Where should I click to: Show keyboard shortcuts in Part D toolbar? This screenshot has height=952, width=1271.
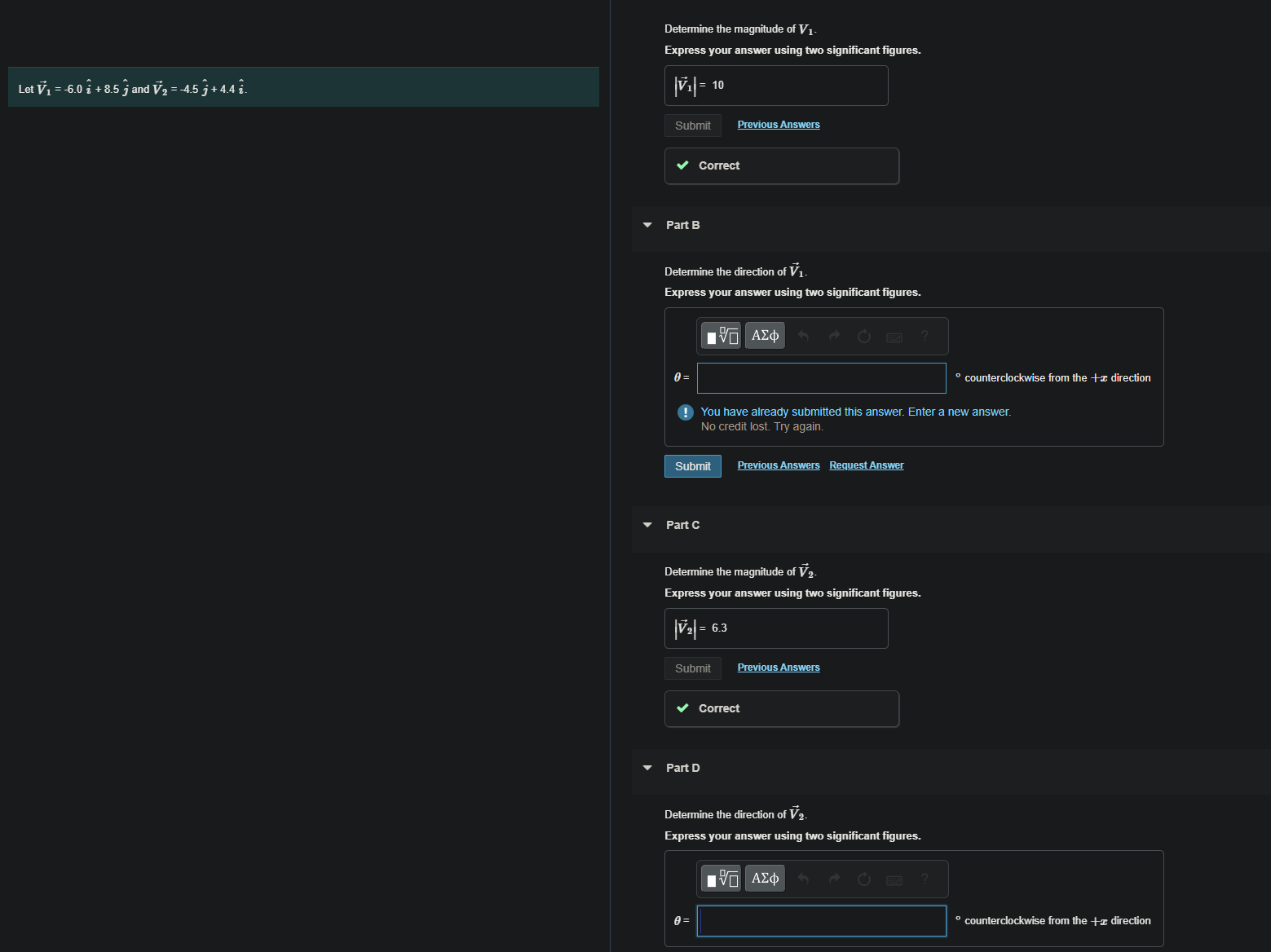(894, 879)
